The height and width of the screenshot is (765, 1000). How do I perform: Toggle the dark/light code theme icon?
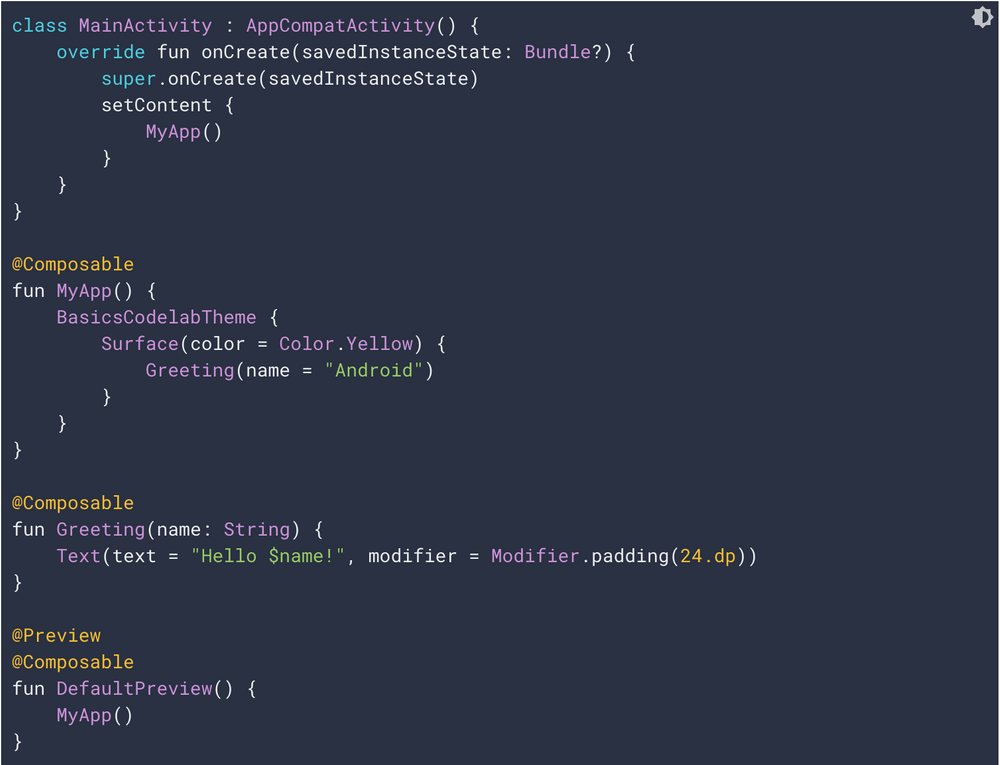982,17
